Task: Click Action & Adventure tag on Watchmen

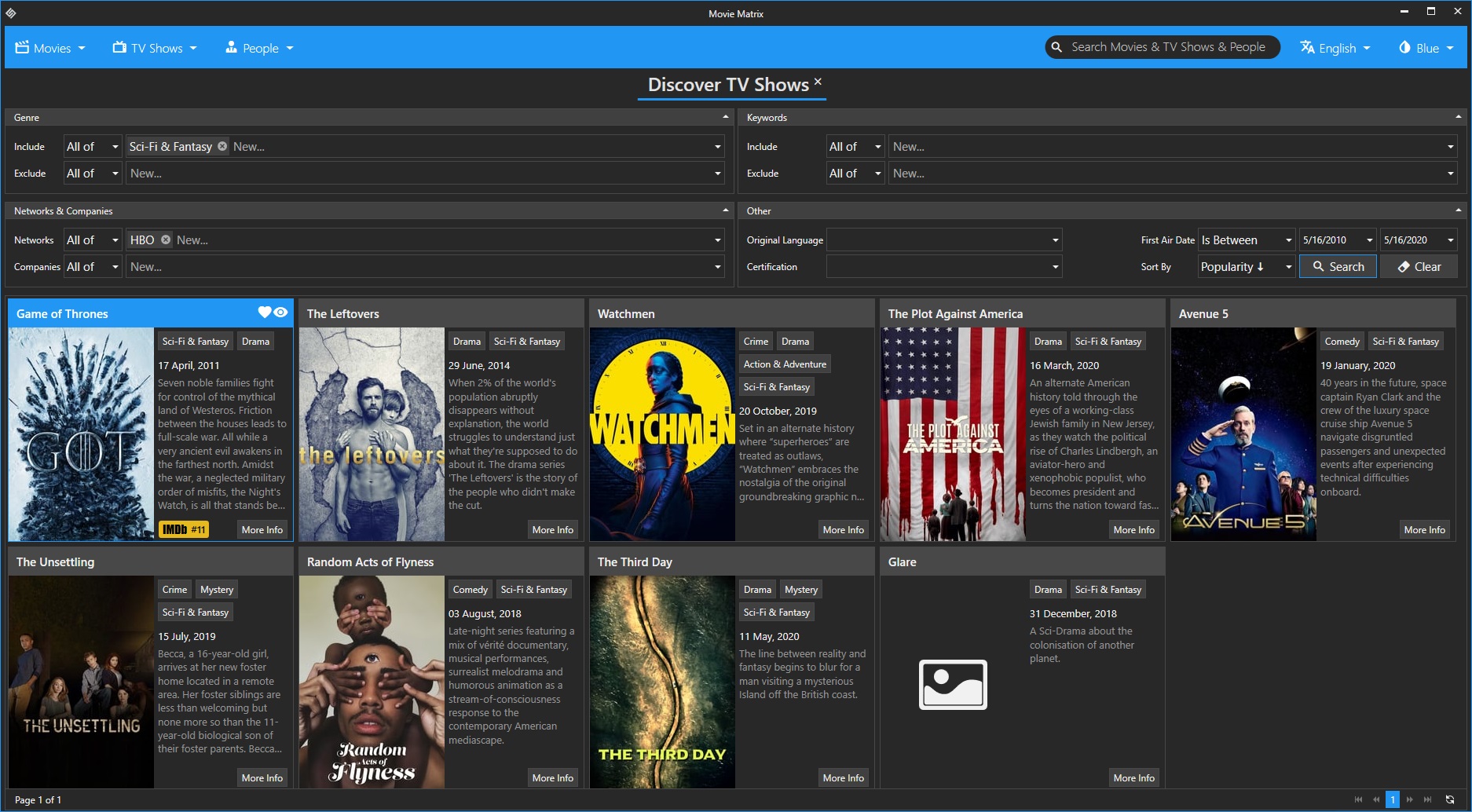Action: click(x=785, y=364)
